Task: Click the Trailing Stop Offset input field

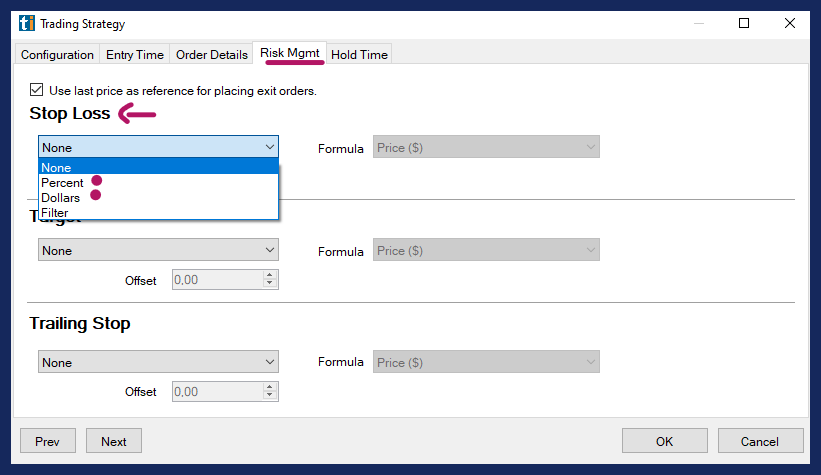Action: [217, 392]
